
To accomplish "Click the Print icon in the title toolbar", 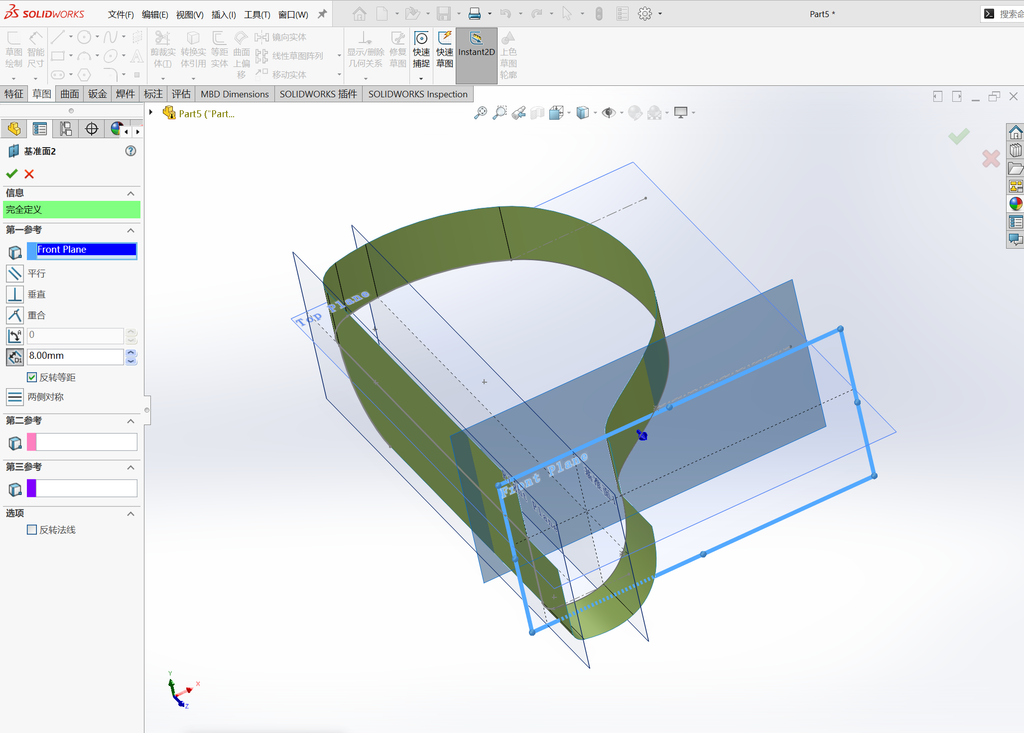I will (x=475, y=13).
